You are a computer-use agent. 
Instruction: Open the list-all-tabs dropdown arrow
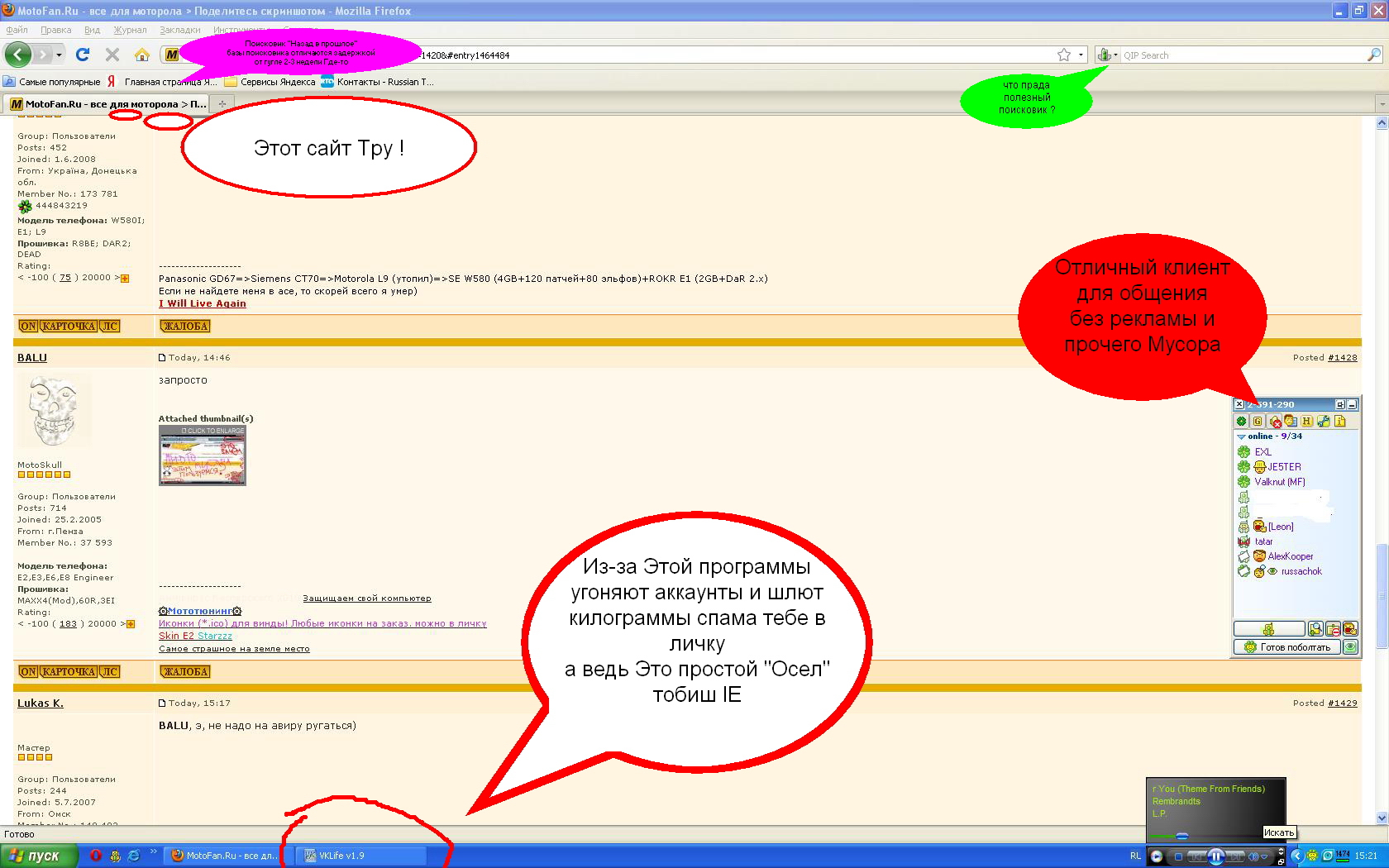(1382, 104)
